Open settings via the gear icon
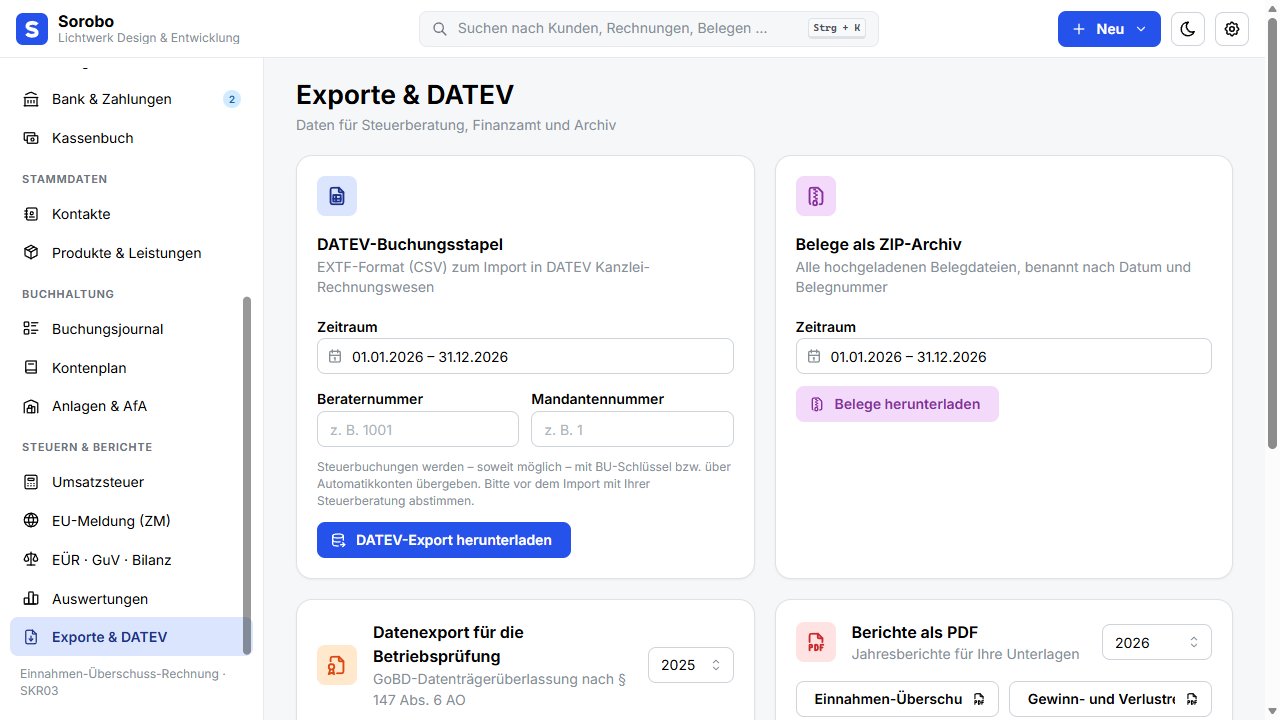 1232,29
